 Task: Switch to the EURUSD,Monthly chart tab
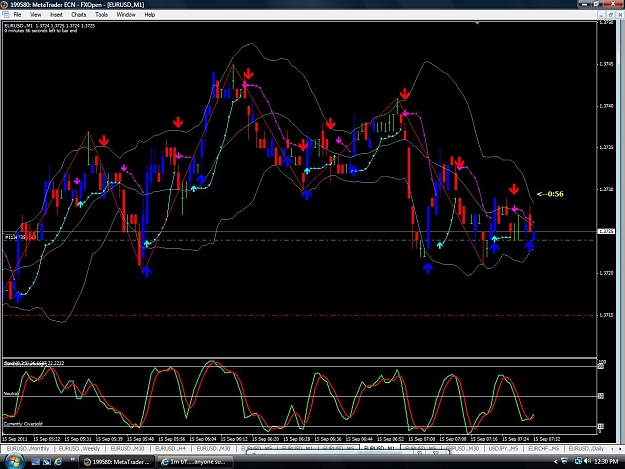28,448
